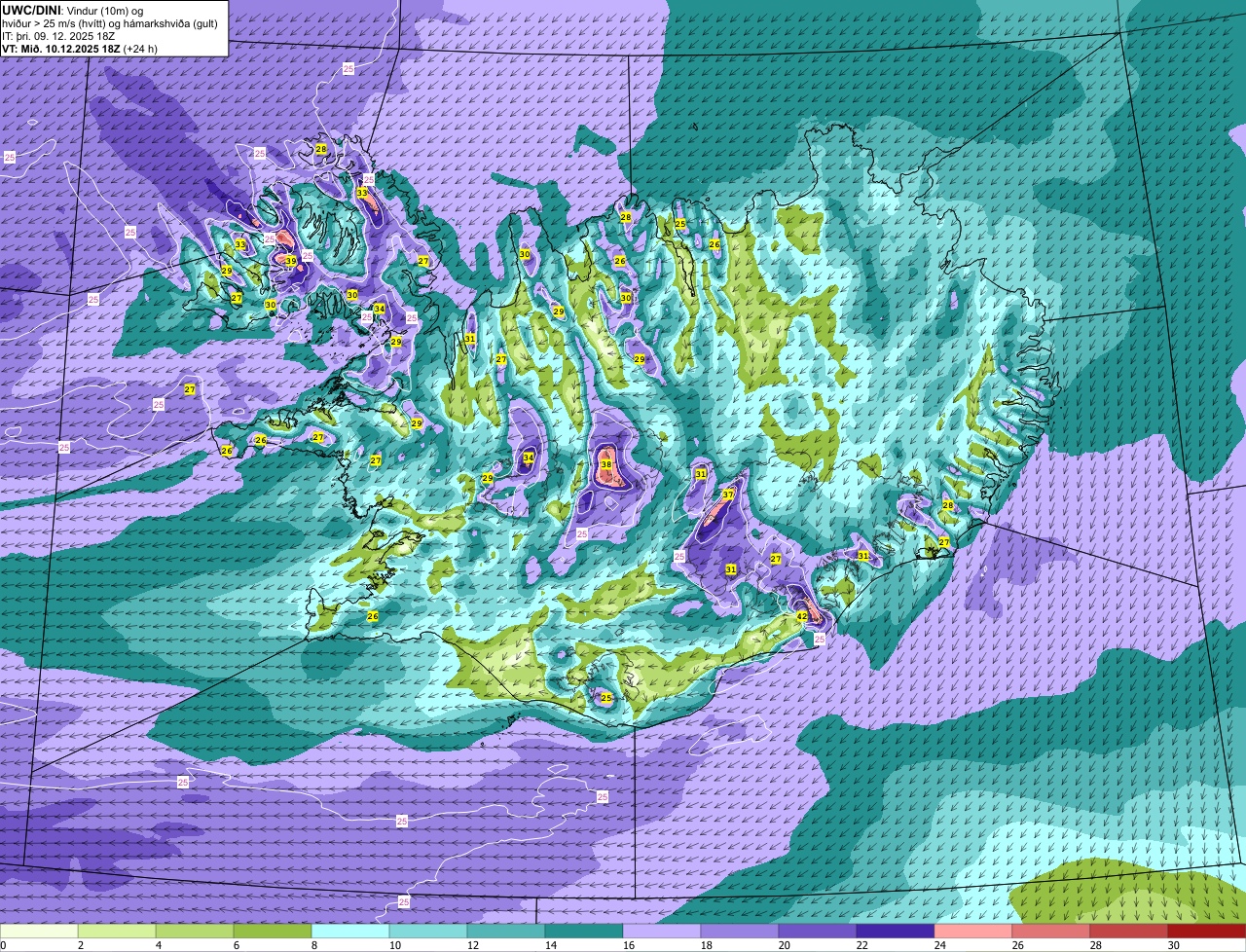Click the yellow max gust label 39

(290, 261)
